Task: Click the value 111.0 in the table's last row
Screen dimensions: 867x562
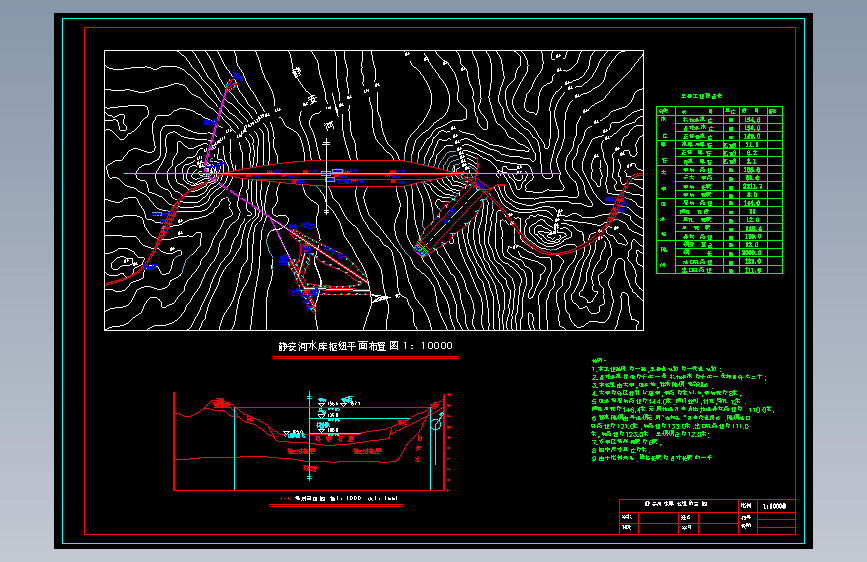Action: [x=753, y=270]
